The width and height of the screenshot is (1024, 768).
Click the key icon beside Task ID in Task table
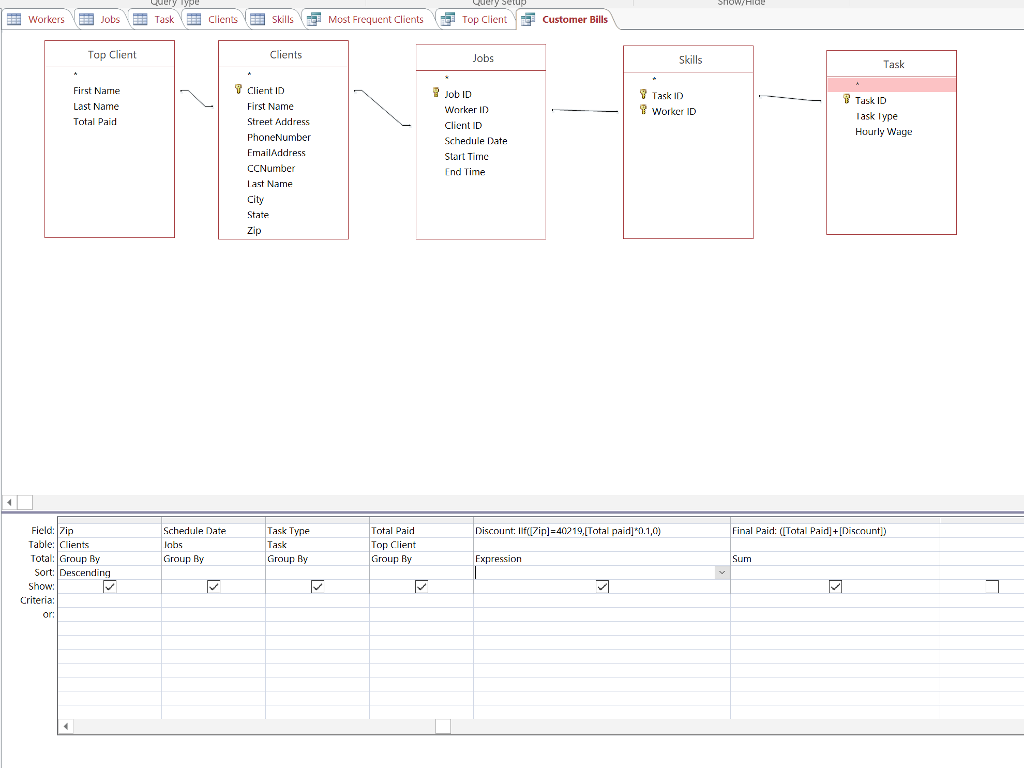(x=846, y=100)
